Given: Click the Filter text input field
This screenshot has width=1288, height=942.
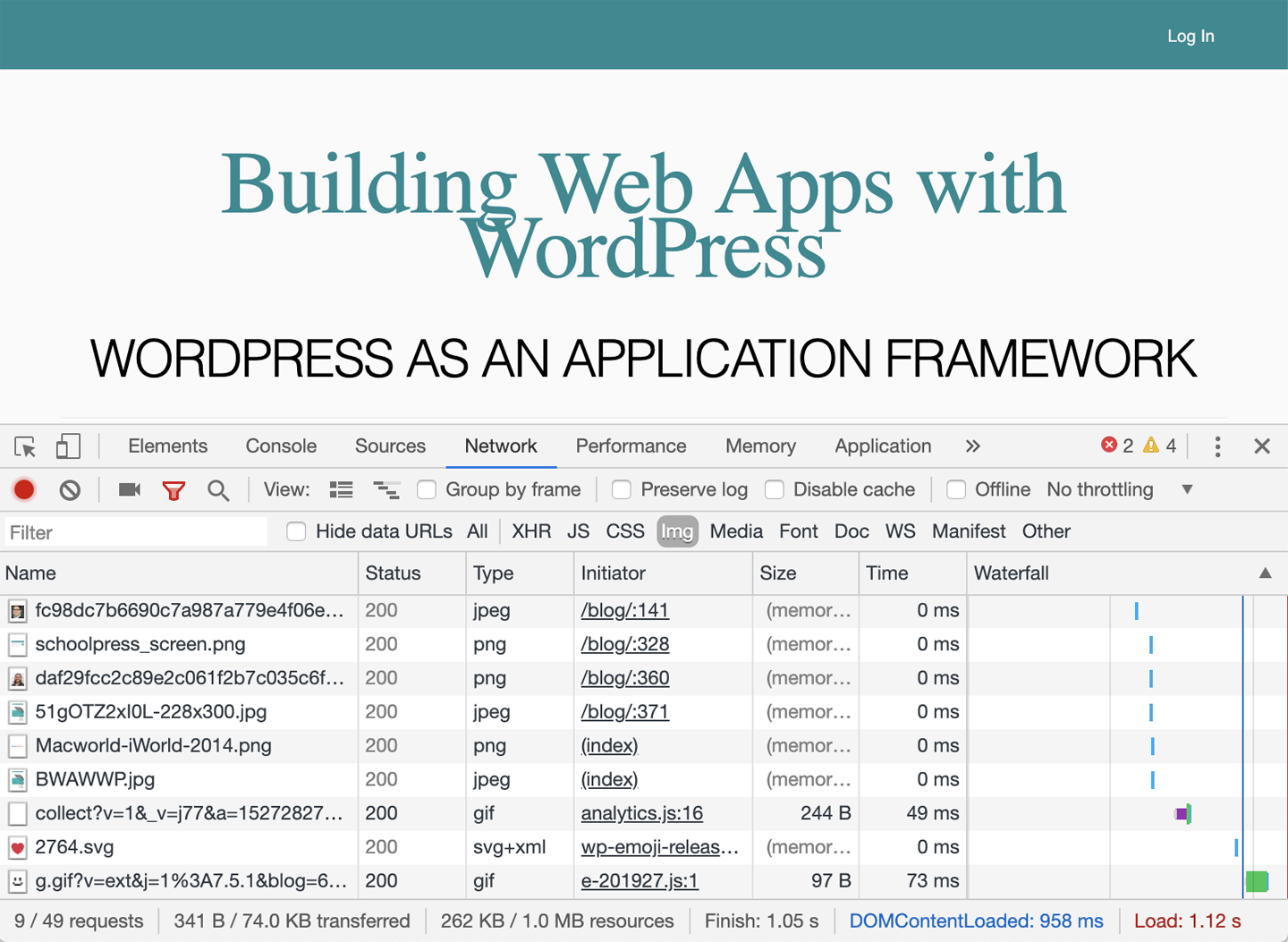Looking at the screenshot, I should [136, 532].
